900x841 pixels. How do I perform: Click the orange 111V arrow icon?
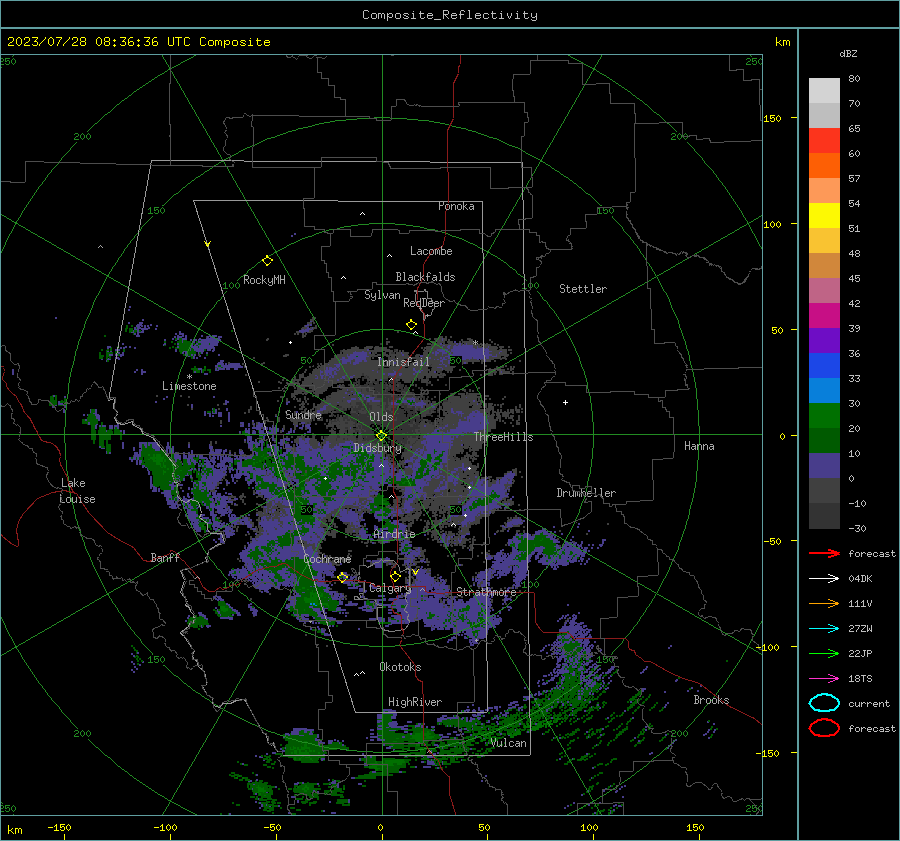pyautogui.click(x=824, y=603)
